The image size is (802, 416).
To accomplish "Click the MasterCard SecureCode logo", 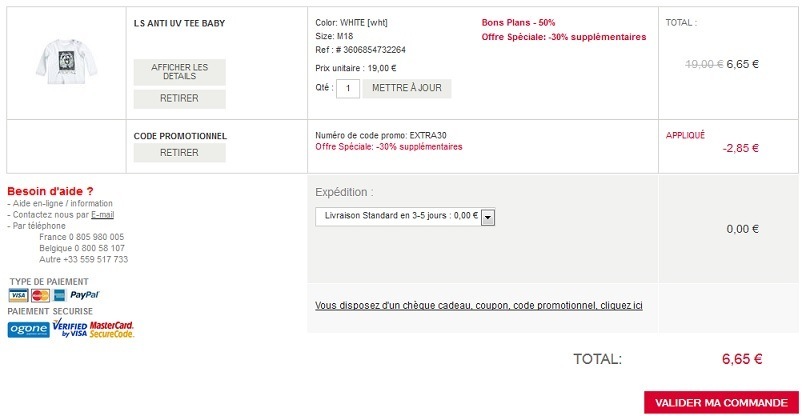I will click(x=112, y=329).
